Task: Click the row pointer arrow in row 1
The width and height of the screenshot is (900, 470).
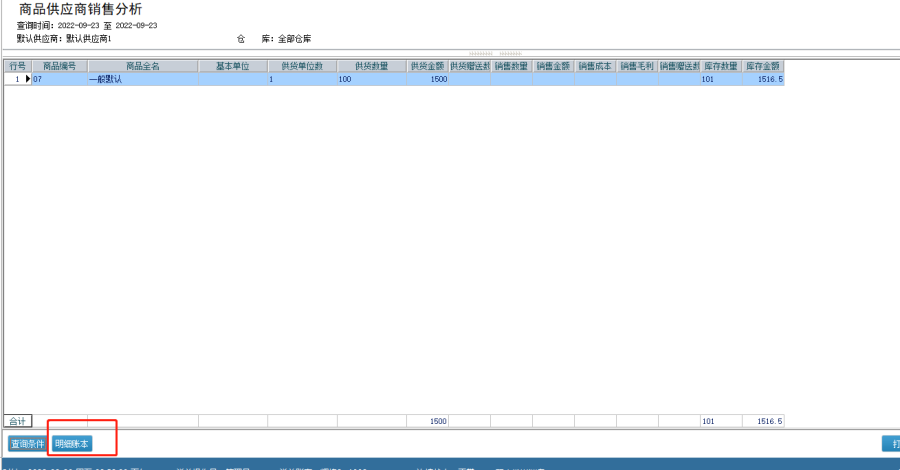Action: (x=28, y=78)
